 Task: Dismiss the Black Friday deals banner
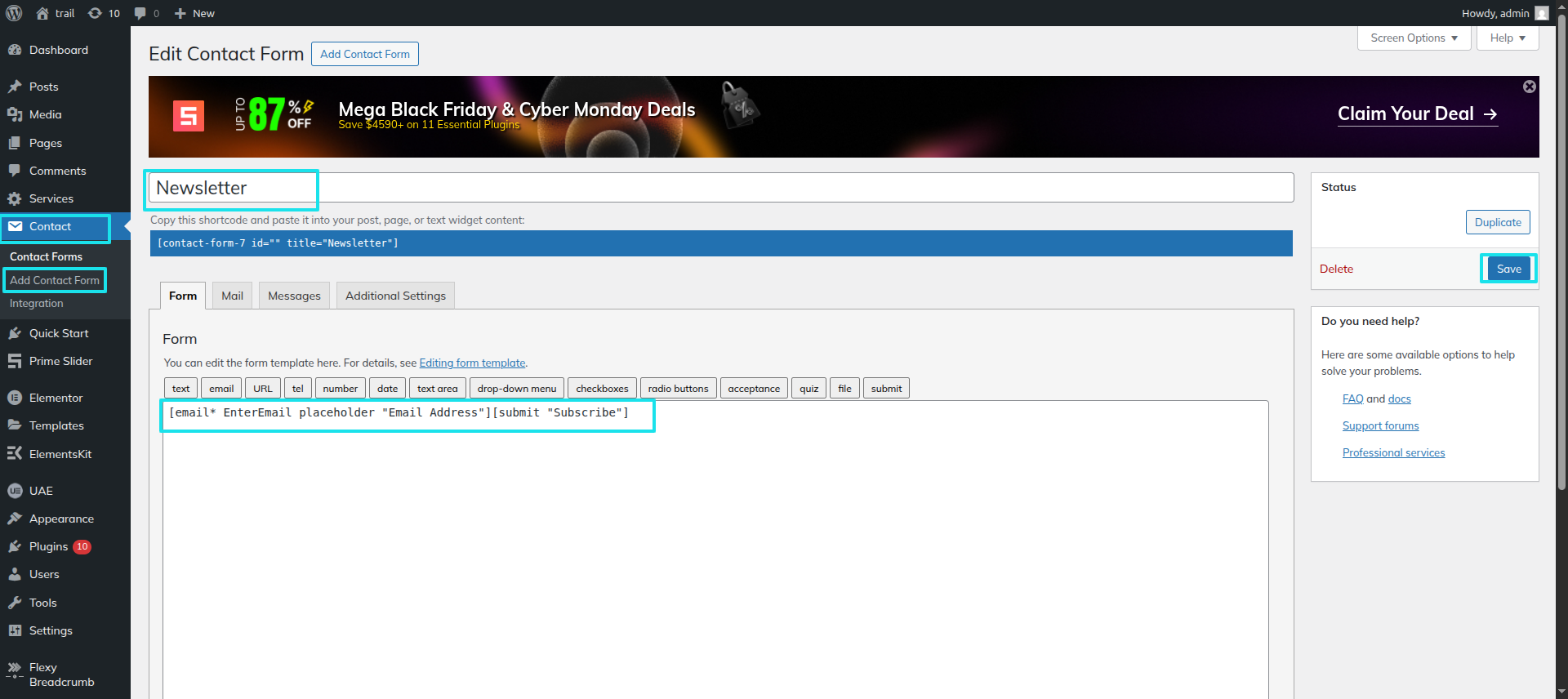[1529, 87]
